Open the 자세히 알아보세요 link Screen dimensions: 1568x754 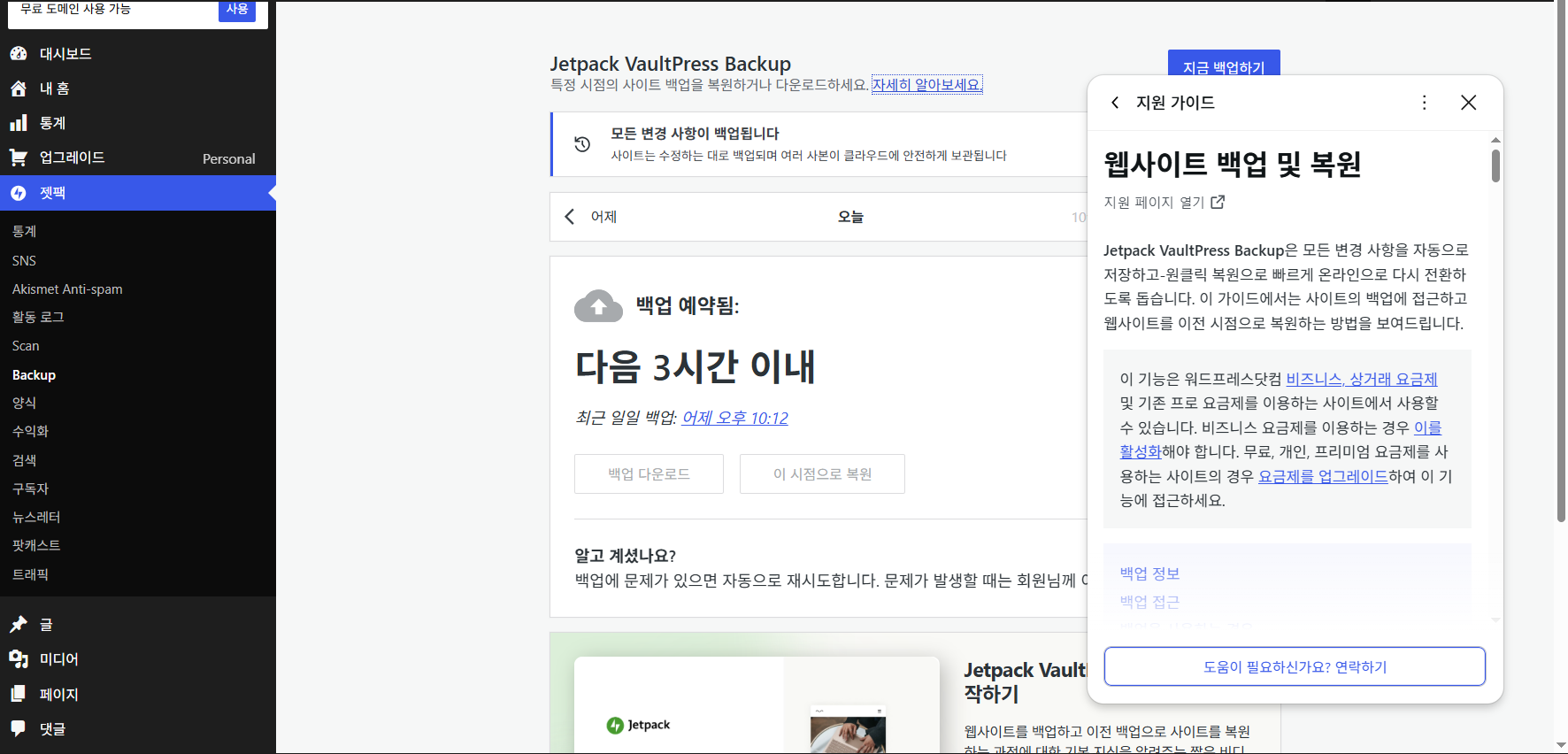point(926,85)
